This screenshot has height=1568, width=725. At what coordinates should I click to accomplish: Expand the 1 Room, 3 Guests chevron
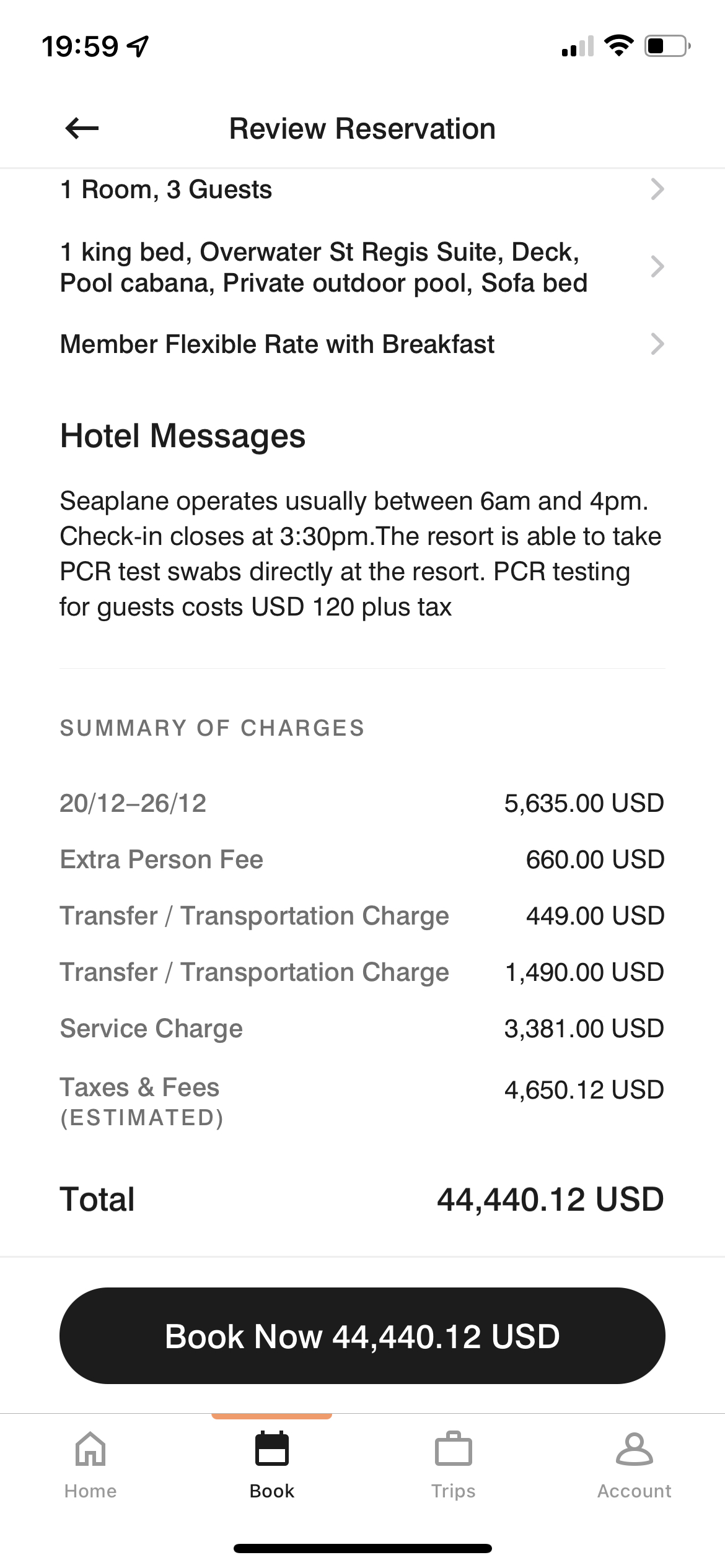(657, 189)
